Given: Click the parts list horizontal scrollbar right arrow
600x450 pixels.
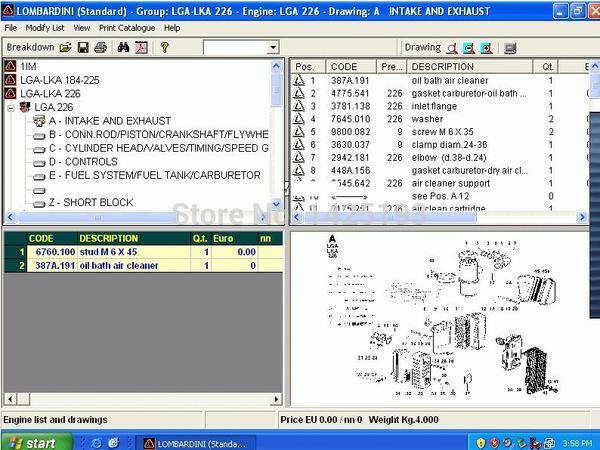Looking at the screenshot, I should pos(582,217).
